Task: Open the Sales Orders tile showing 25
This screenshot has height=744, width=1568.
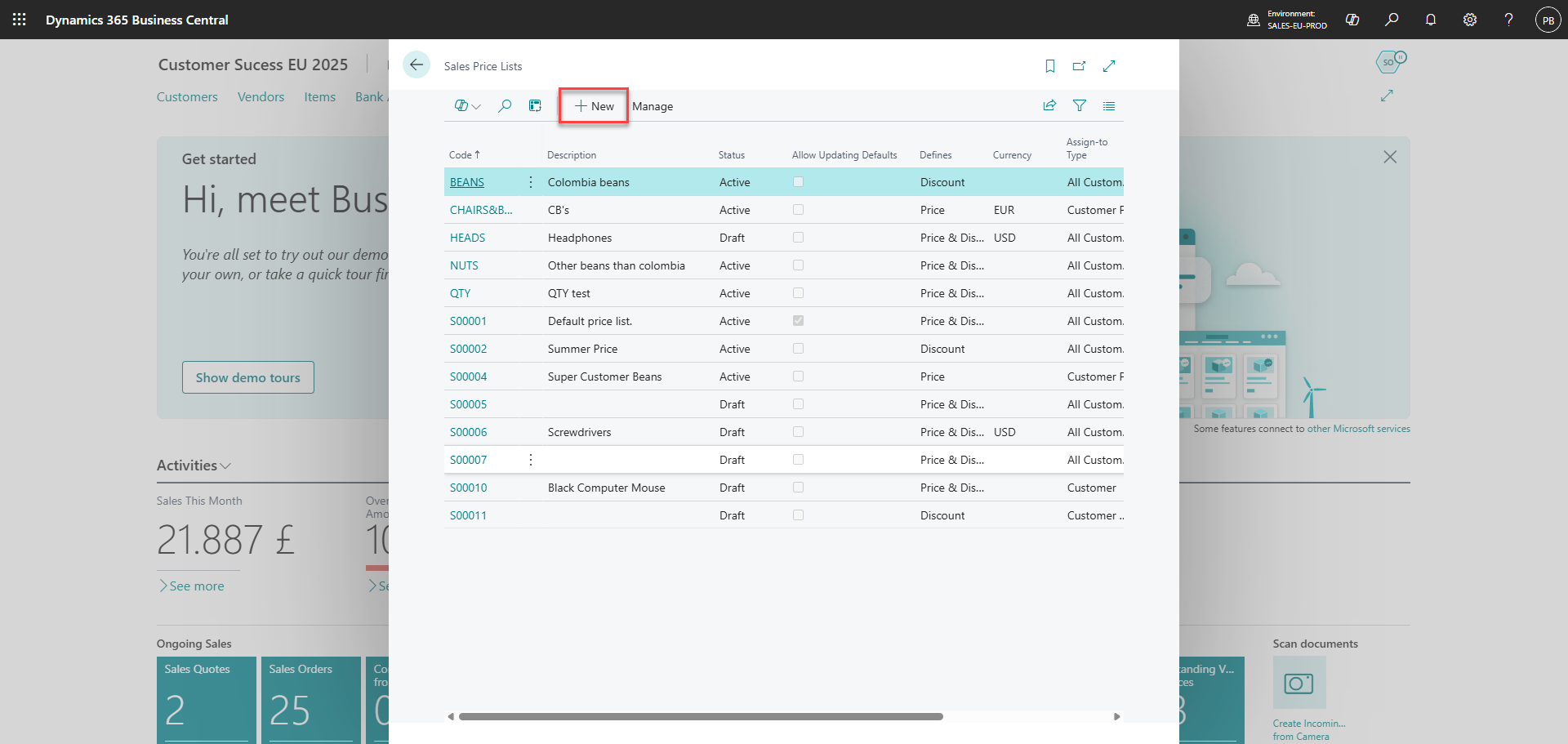Action: pos(311,700)
